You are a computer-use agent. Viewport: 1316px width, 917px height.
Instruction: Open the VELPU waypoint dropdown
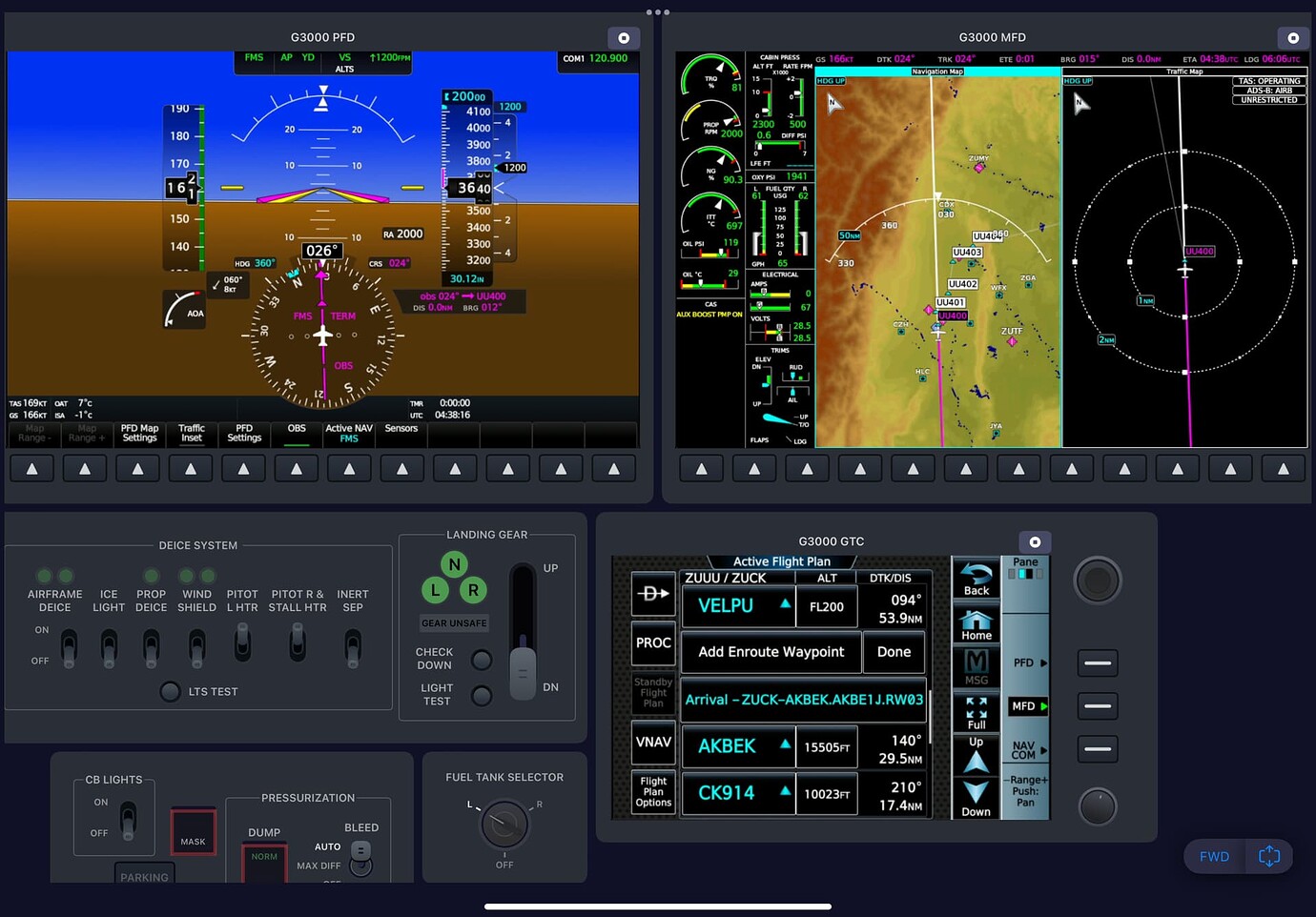[x=738, y=606]
